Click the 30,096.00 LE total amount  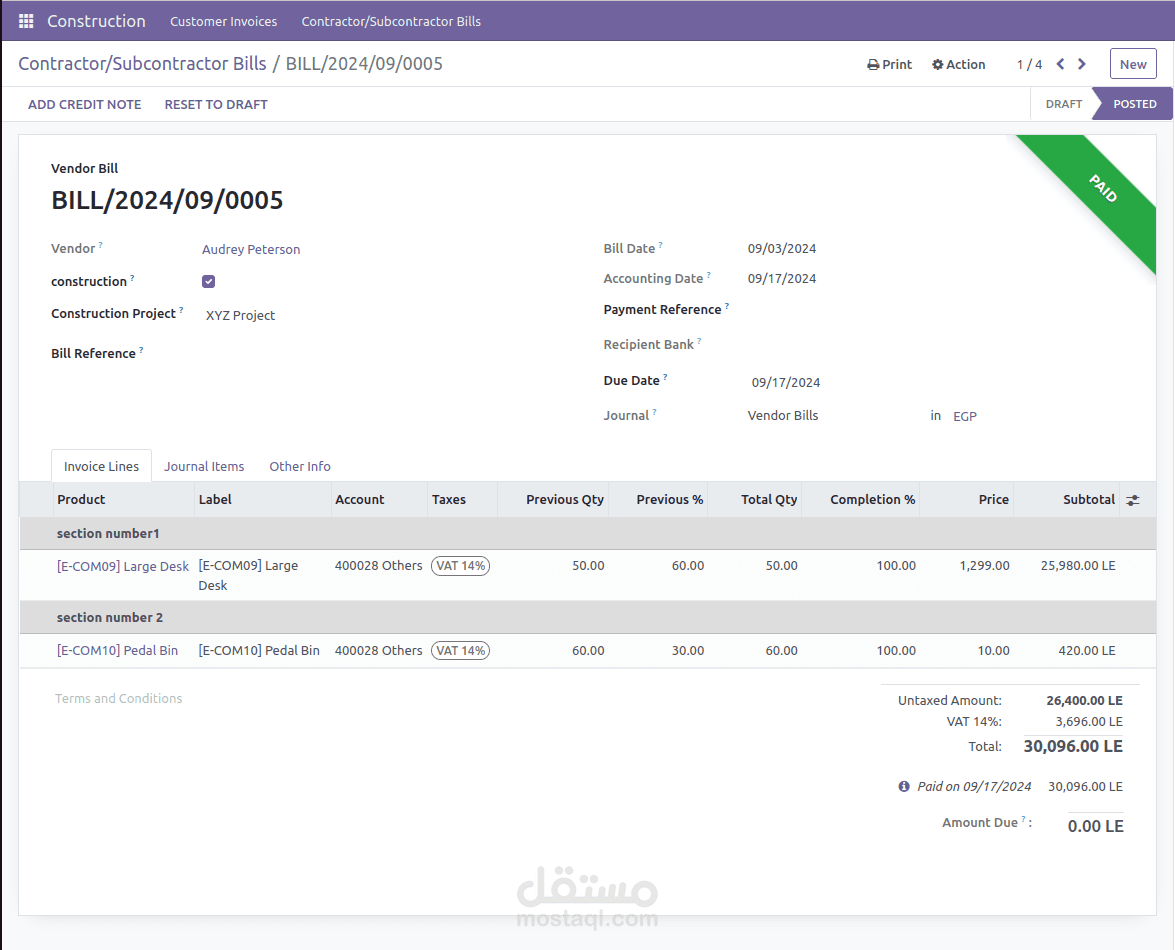[1072, 746]
